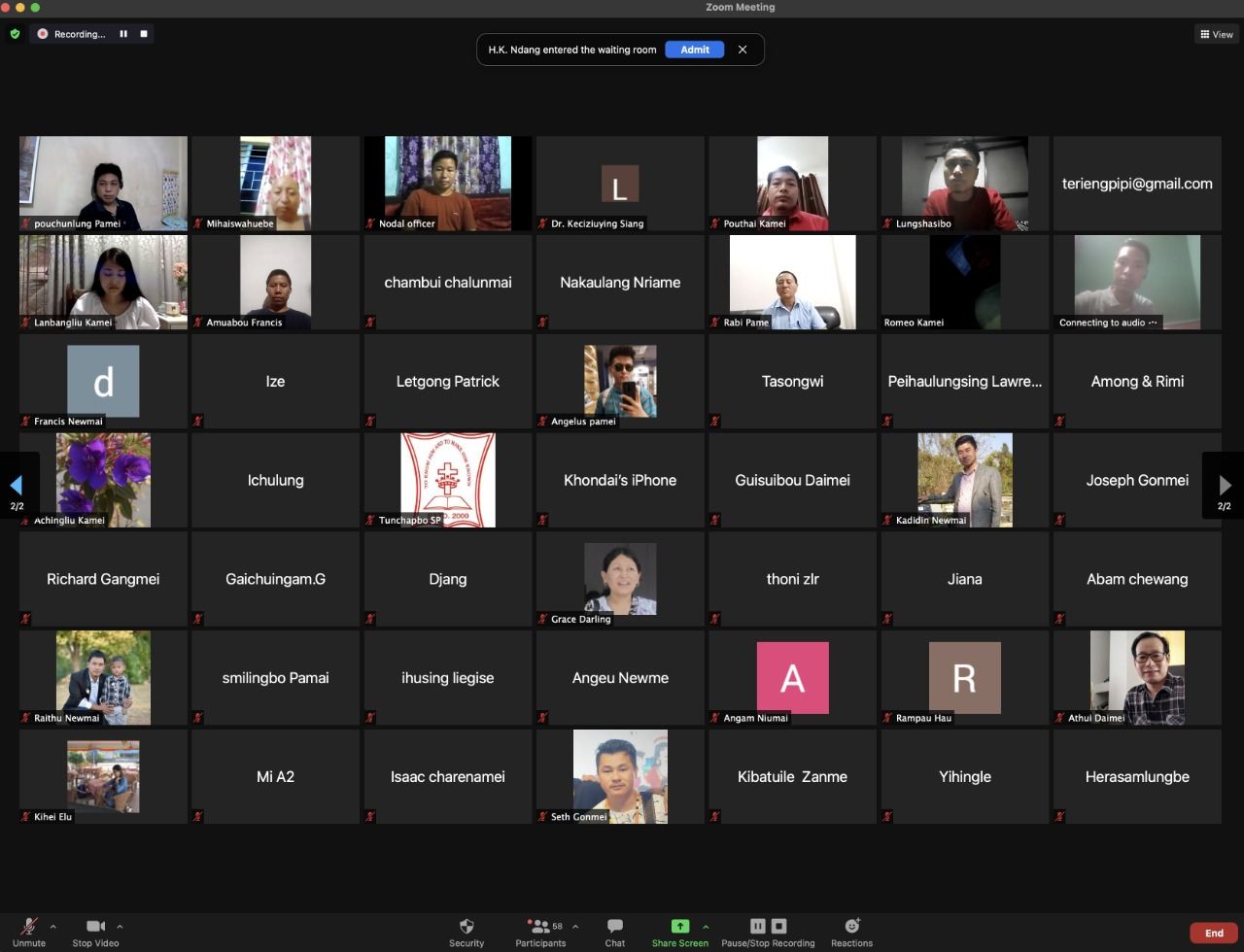Dismiss the waiting room notification
This screenshot has width=1244, height=952.
coord(743,50)
